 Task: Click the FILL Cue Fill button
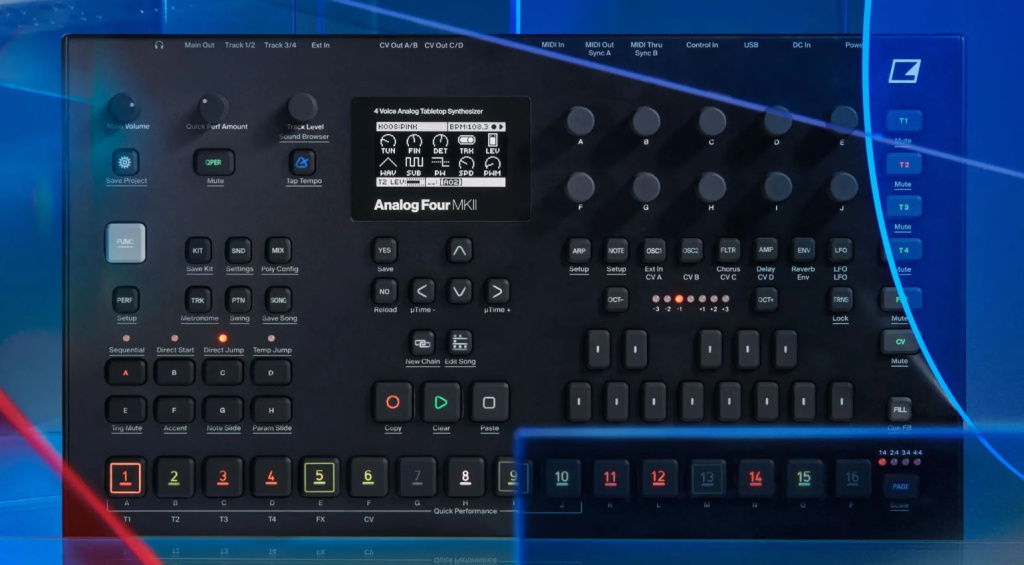tap(900, 410)
